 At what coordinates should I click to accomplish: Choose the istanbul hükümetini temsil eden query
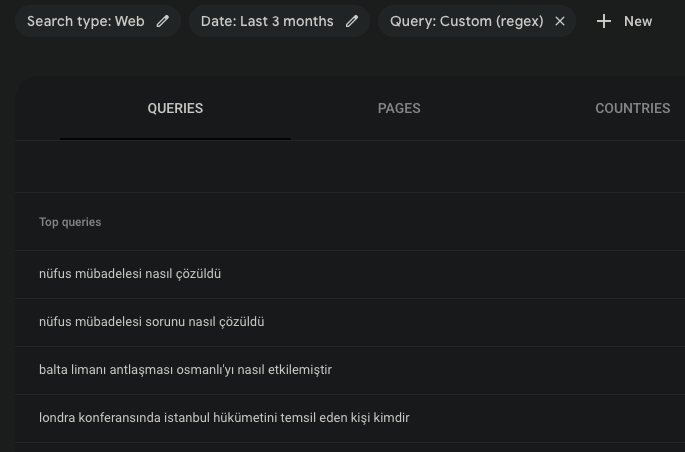click(x=224, y=418)
